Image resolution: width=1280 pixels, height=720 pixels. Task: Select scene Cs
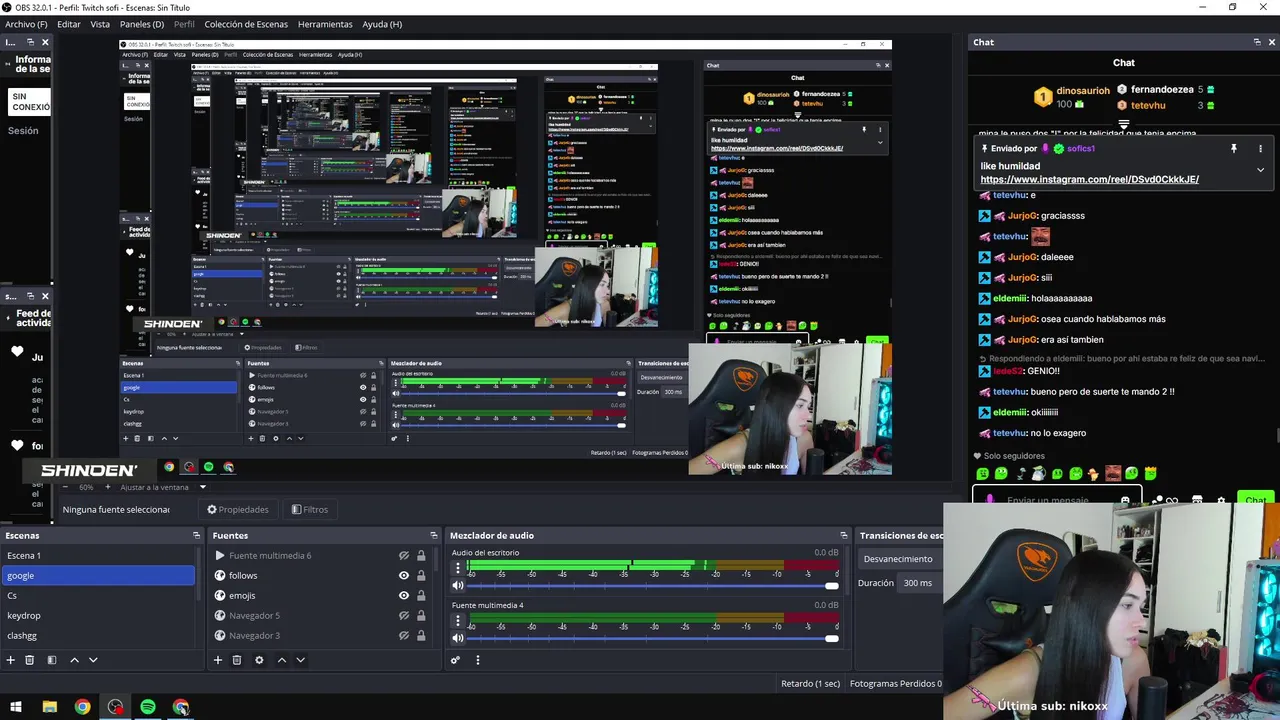coord(98,596)
